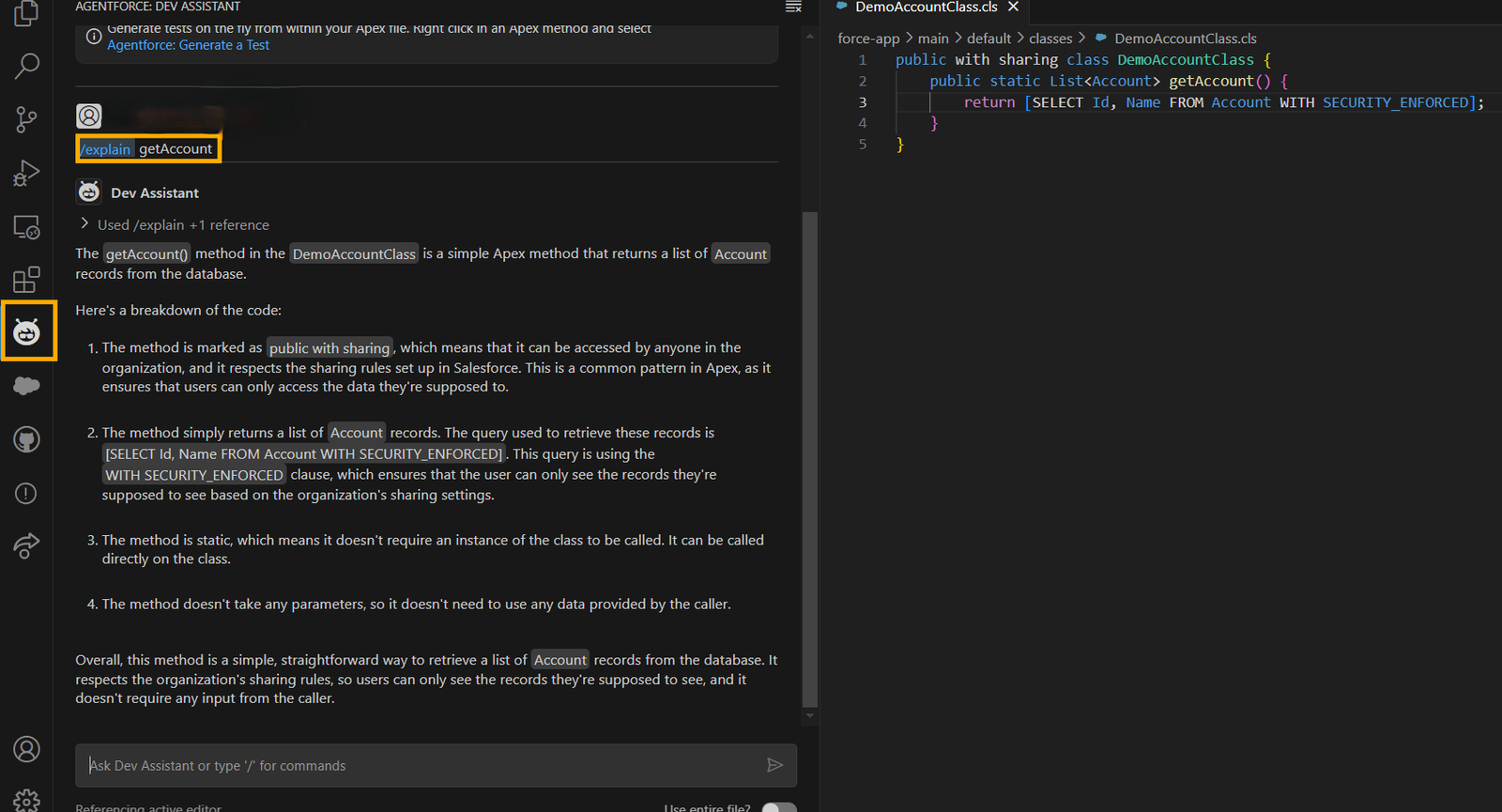Screen dimensions: 1502x812
Task: Open the chat panel more actions menu
Action: (x=793, y=7)
